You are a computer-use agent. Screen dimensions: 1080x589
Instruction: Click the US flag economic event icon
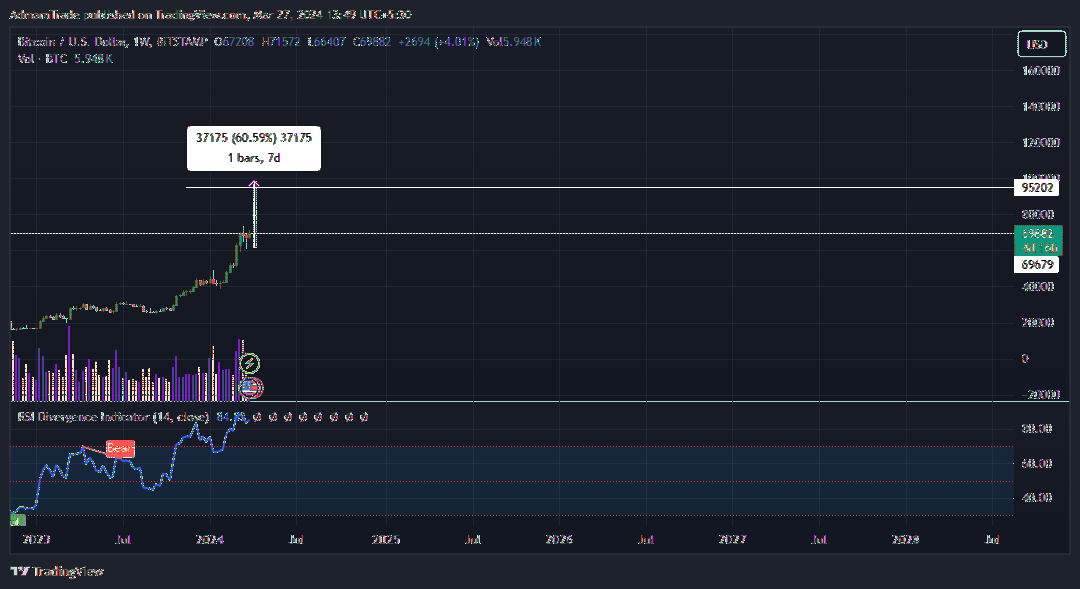252,388
